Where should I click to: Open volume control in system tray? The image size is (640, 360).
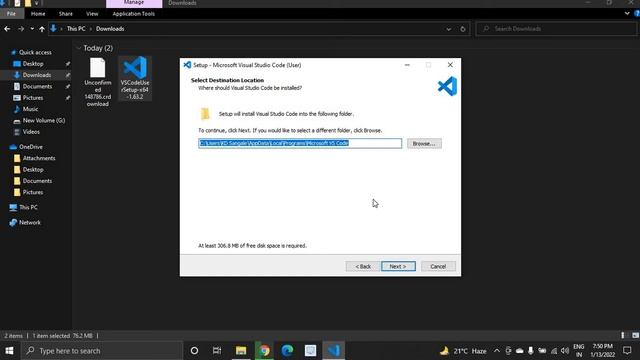pyautogui.click(x=565, y=351)
